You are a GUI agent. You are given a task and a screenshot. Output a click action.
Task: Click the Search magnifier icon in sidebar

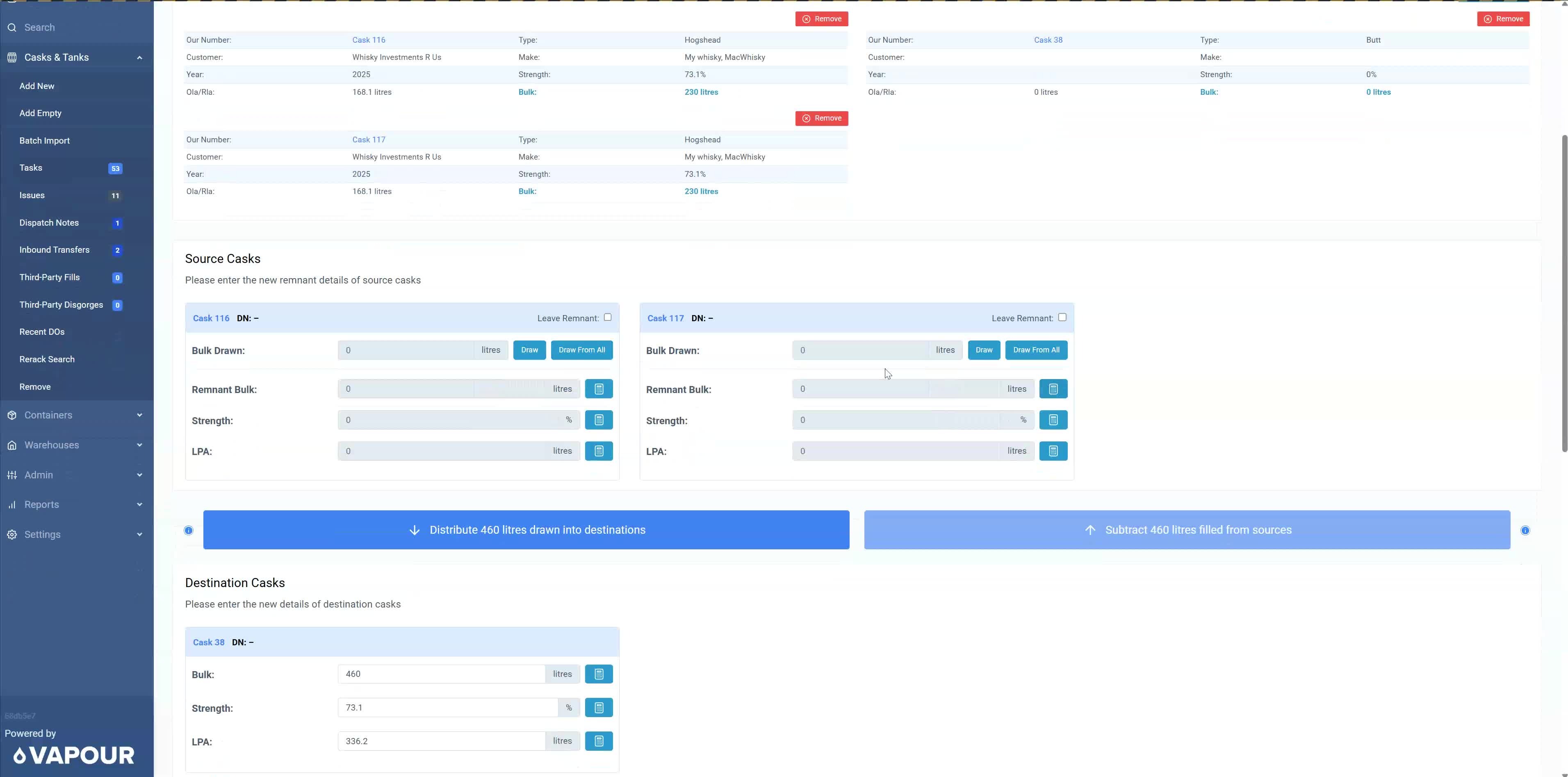pyautogui.click(x=12, y=27)
